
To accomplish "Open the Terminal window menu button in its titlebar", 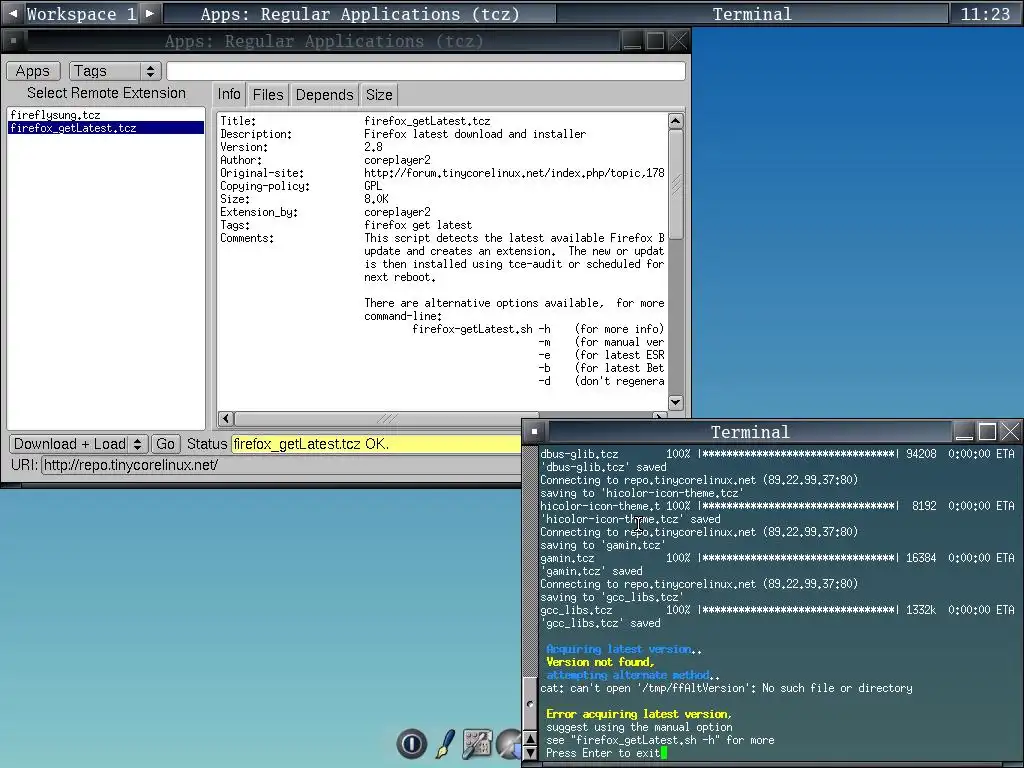I will click(x=535, y=432).
